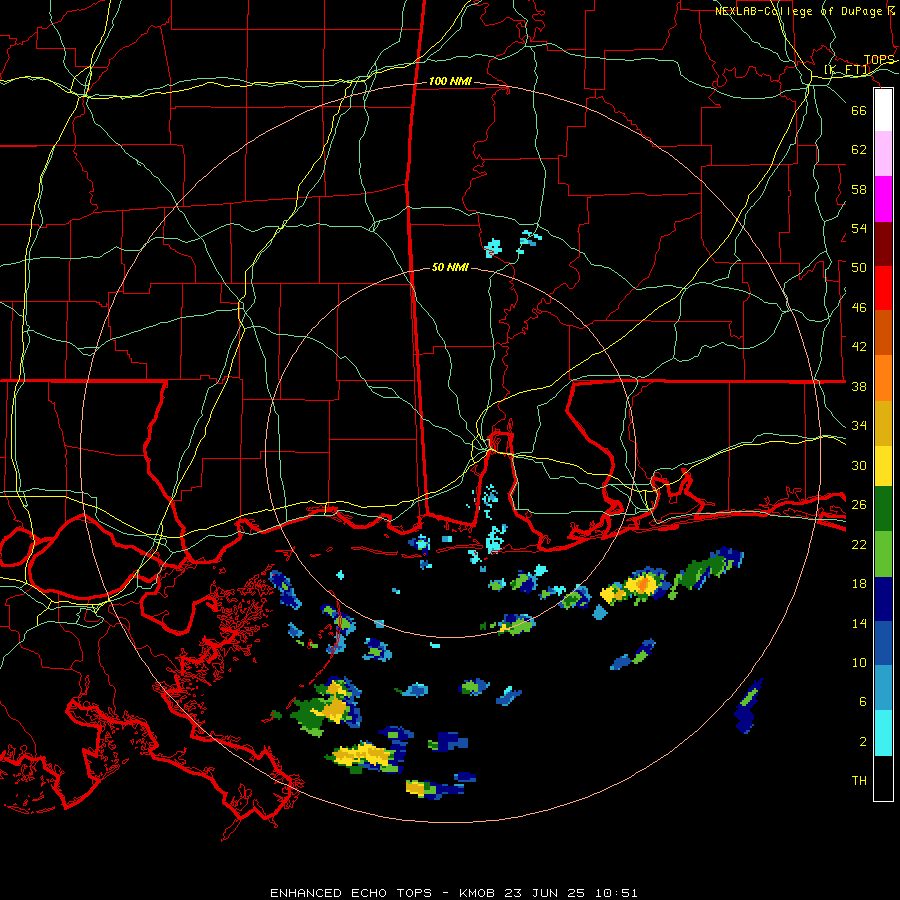Click the legend value "22"
900x900 pixels.
click(859, 544)
